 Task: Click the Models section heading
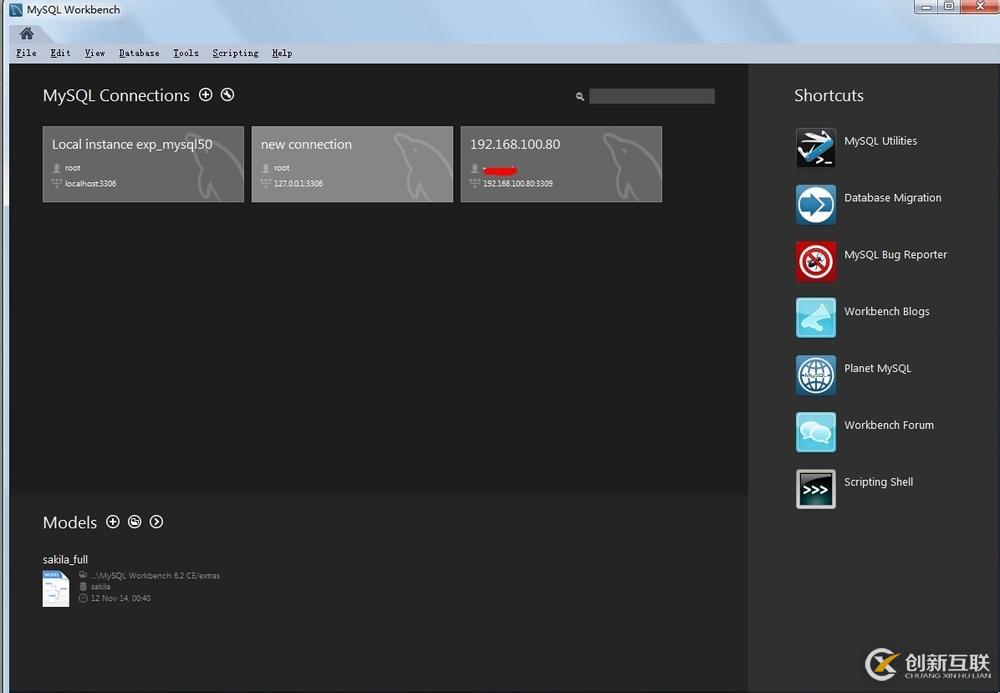point(70,522)
